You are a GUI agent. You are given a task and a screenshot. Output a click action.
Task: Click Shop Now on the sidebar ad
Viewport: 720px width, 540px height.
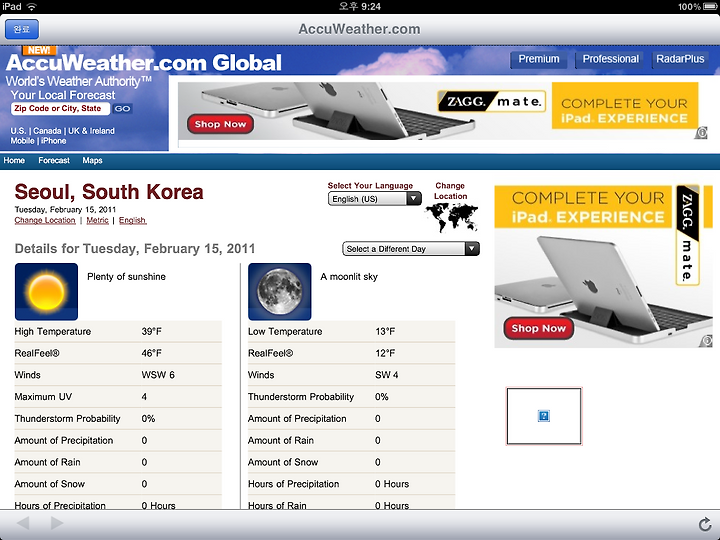point(539,328)
